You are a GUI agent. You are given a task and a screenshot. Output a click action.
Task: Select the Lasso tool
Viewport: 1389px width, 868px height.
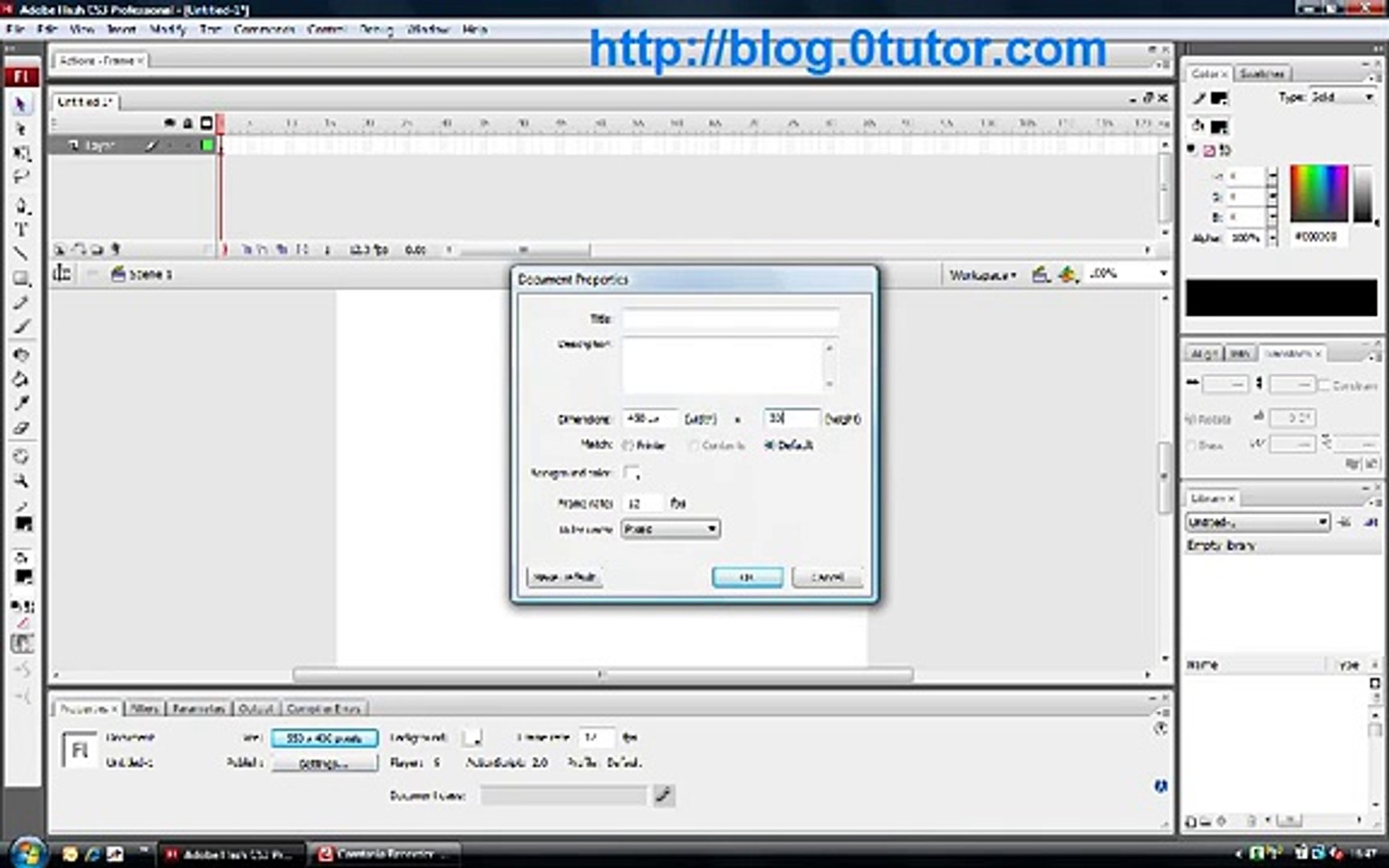pyautogui.click(x=21, y=177)
